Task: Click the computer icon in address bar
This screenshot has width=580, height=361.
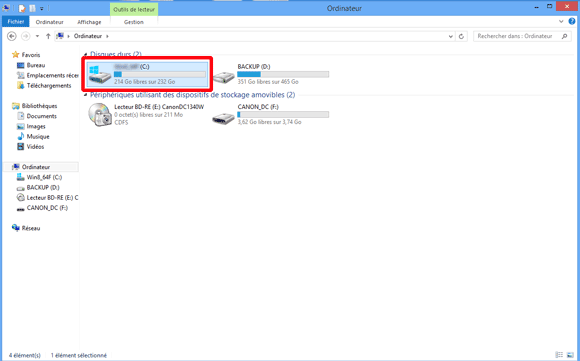Action: (x=60, y=36)
